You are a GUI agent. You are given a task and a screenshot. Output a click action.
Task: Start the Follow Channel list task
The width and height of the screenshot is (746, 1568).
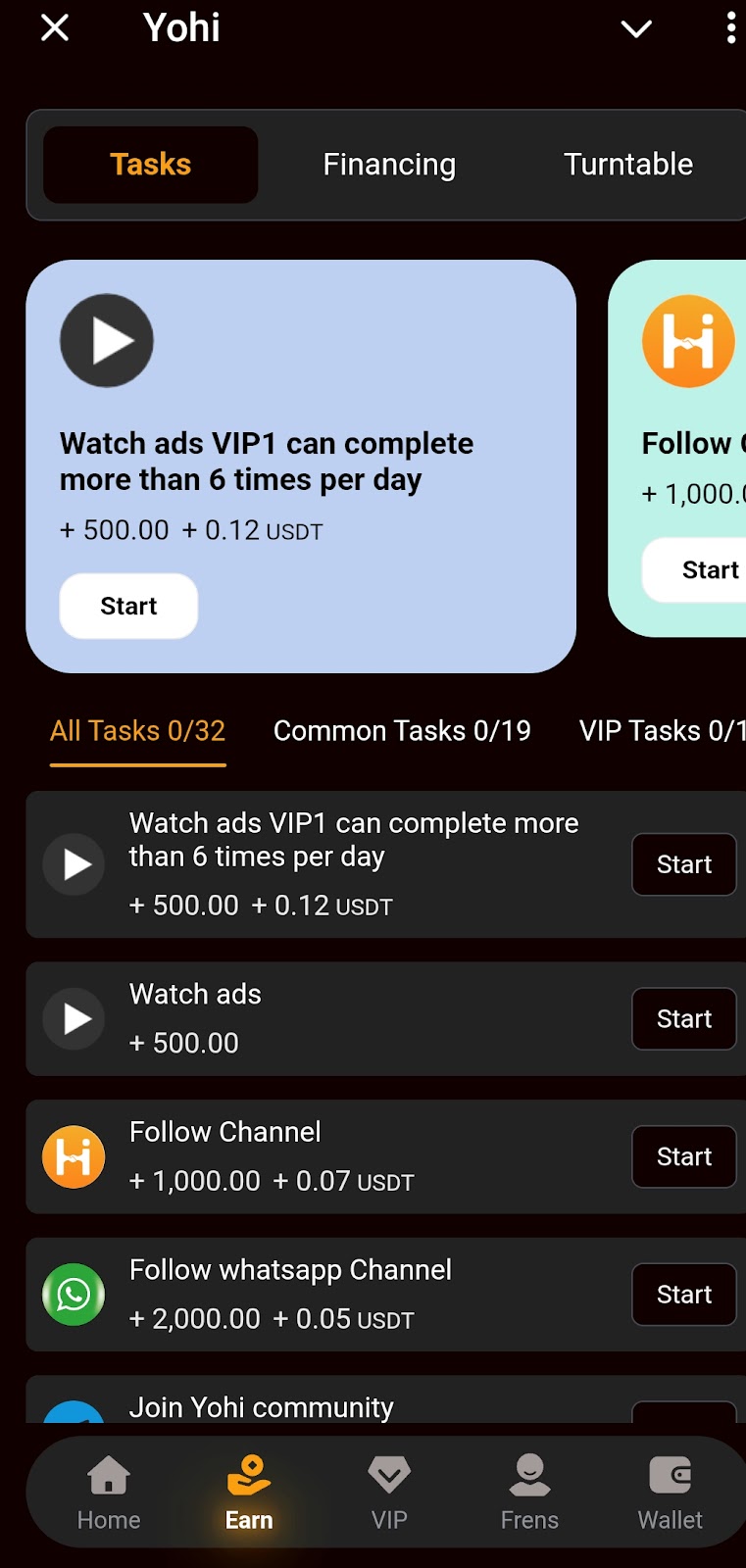point(684,1156)
